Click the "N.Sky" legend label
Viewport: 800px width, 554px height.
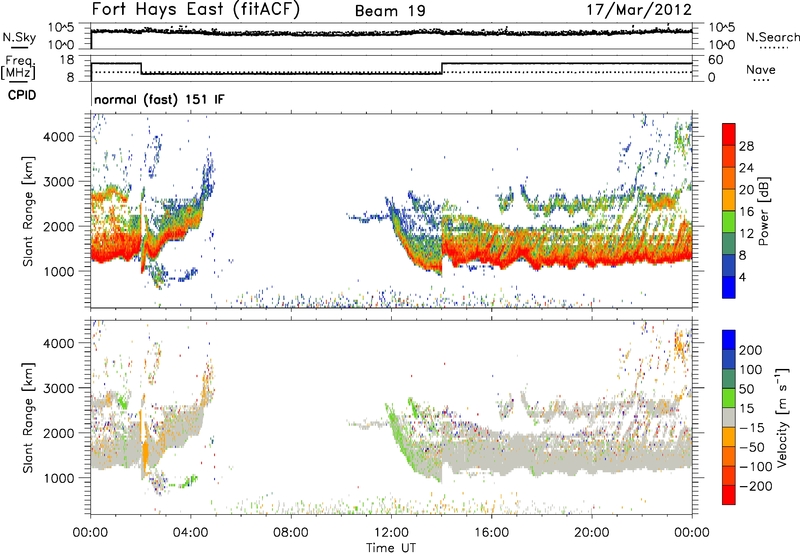tap(19, 37)
